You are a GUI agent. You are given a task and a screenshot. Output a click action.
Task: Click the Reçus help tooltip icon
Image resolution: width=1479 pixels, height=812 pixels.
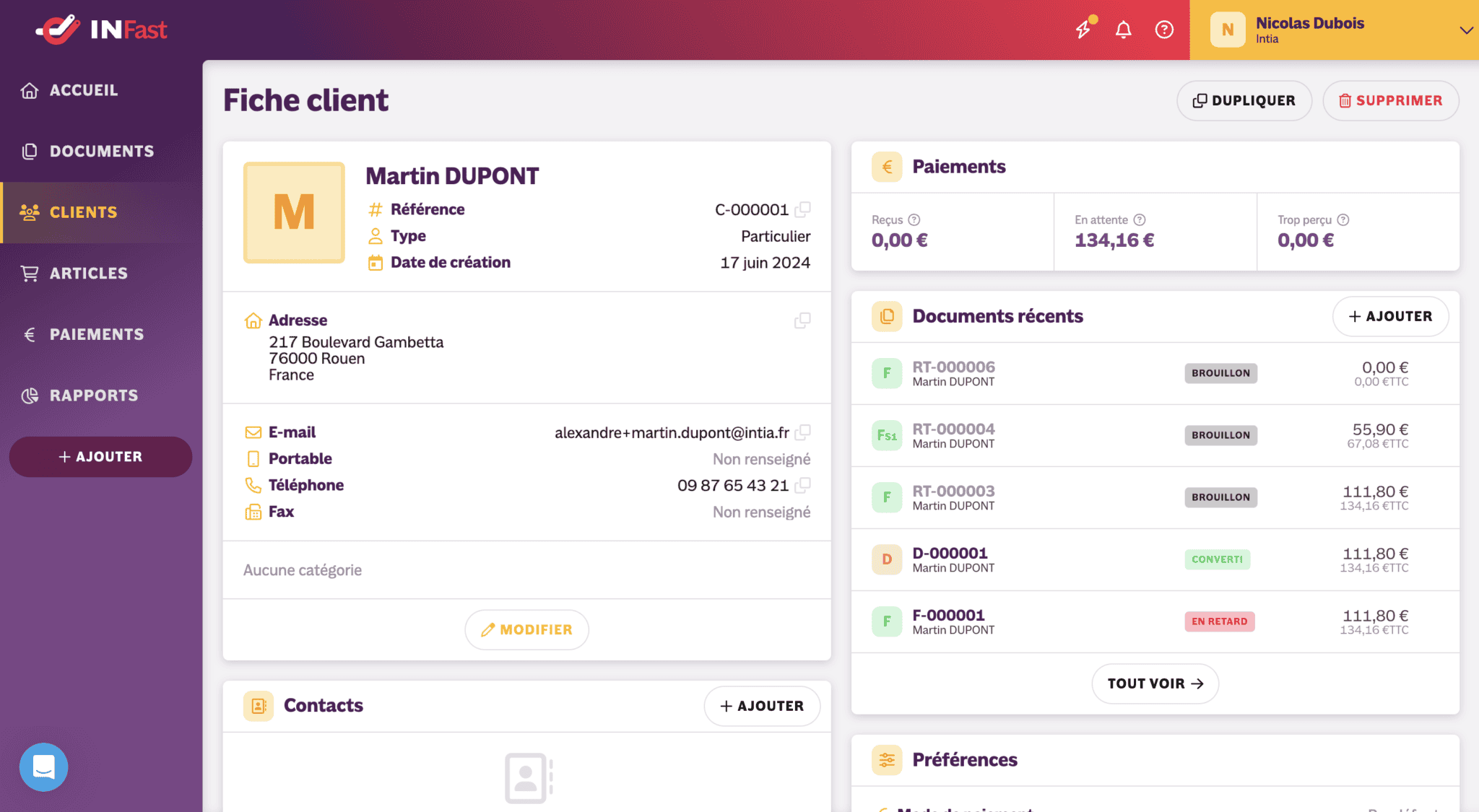[915, 219]
